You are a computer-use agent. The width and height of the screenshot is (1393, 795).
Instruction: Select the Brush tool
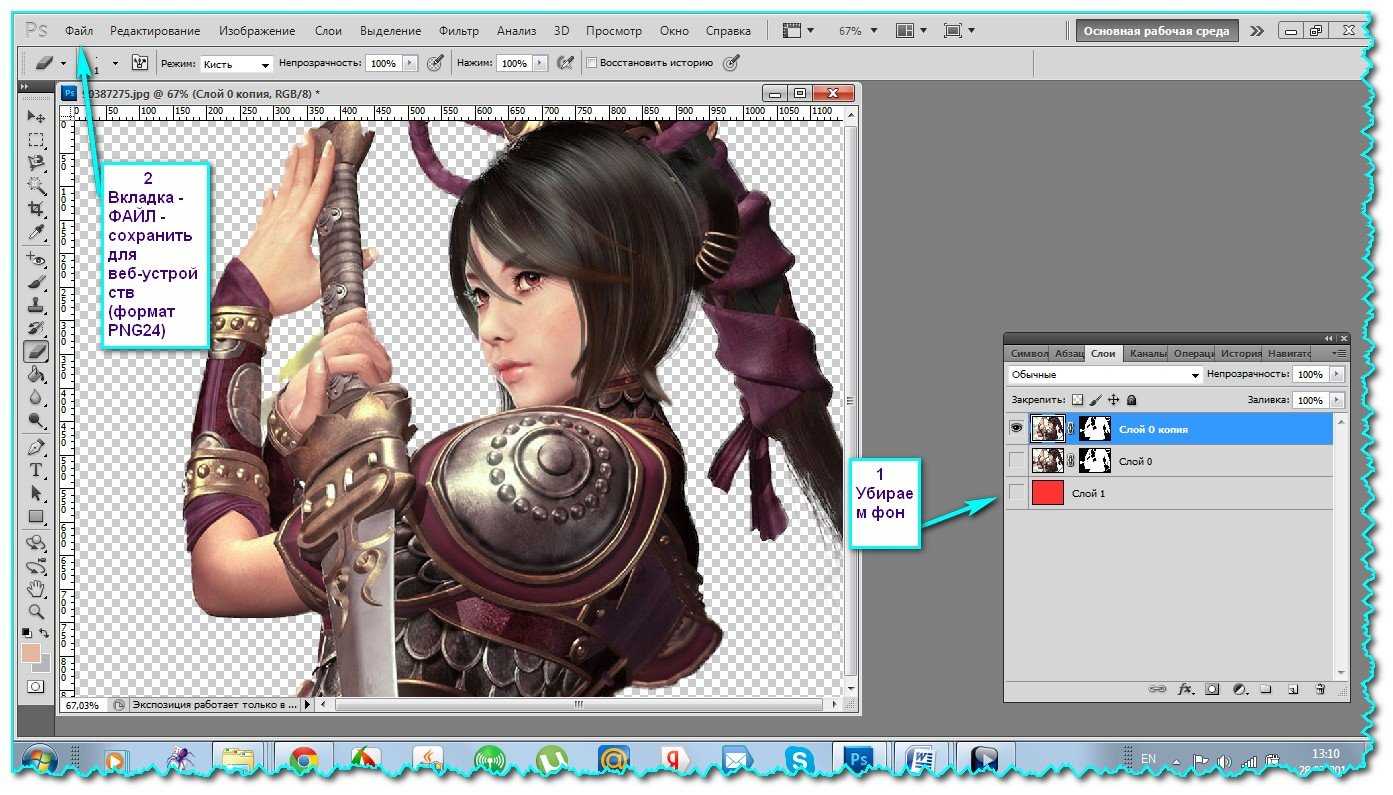[x=36, y=283]
